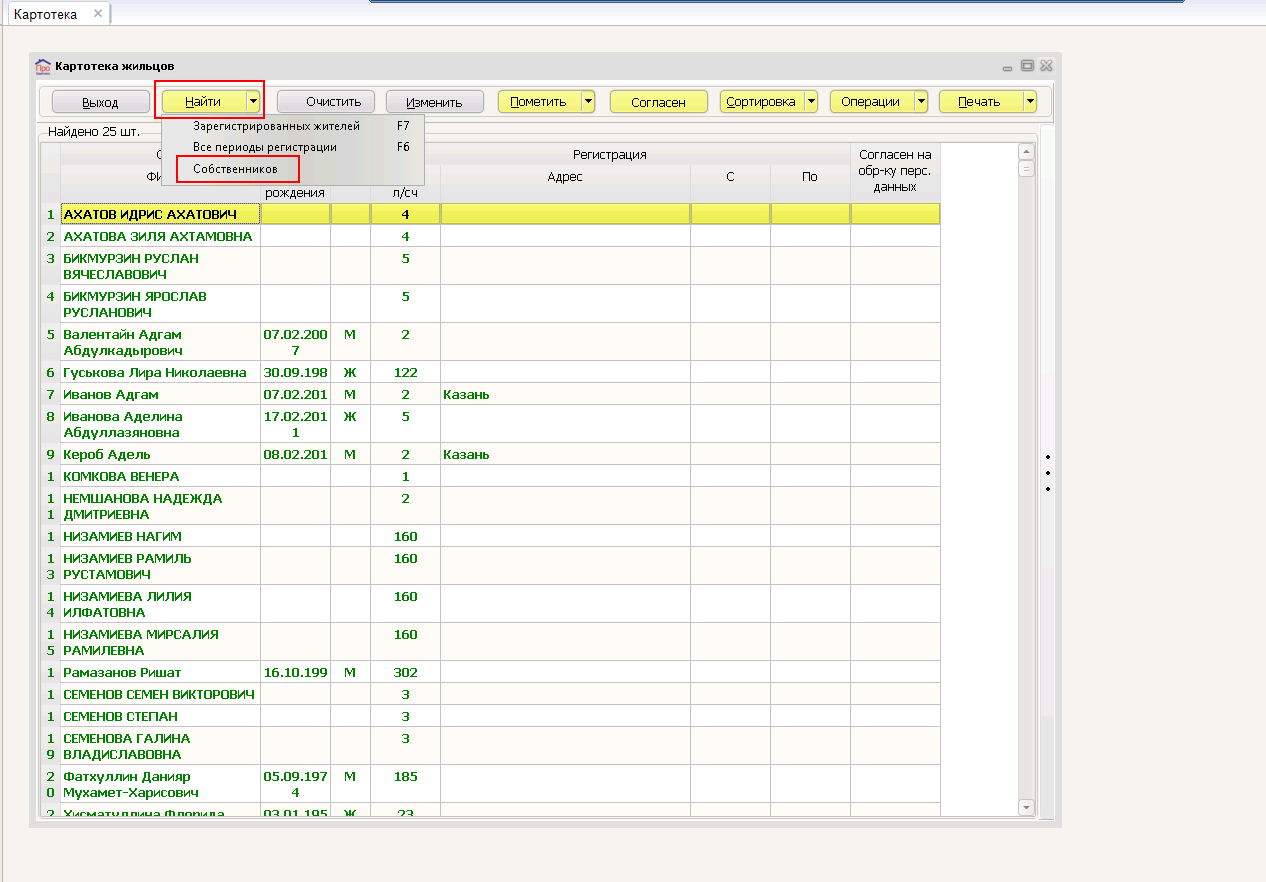This screenshot has width=1266, height=882.
Task: Click account number 302 in Рамазанов row
Action: [x=405, y=672]
